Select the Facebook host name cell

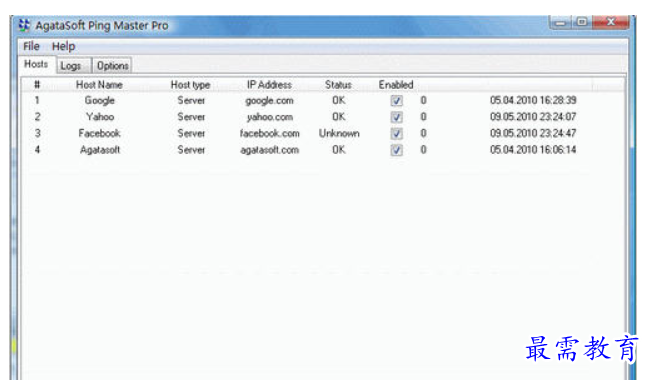click(99, 133)
